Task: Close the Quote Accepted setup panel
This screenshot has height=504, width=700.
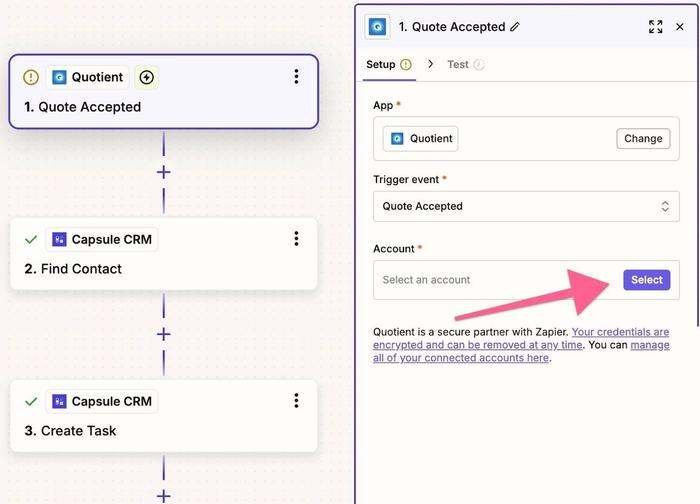Action: click(x=679, y=27)
